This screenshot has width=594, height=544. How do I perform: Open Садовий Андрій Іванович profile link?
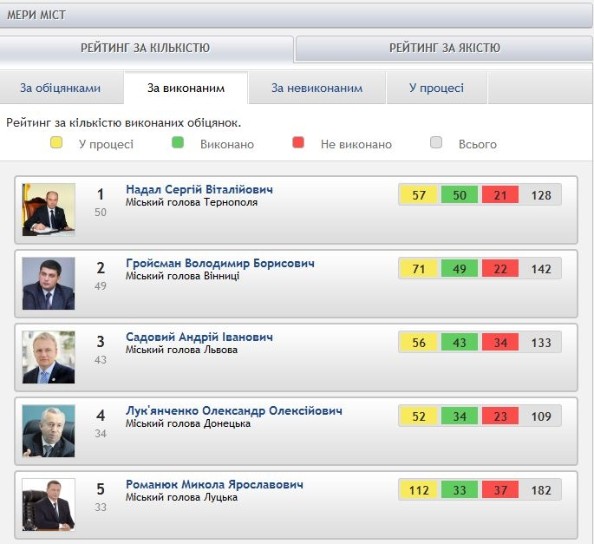tap(199, 337)
